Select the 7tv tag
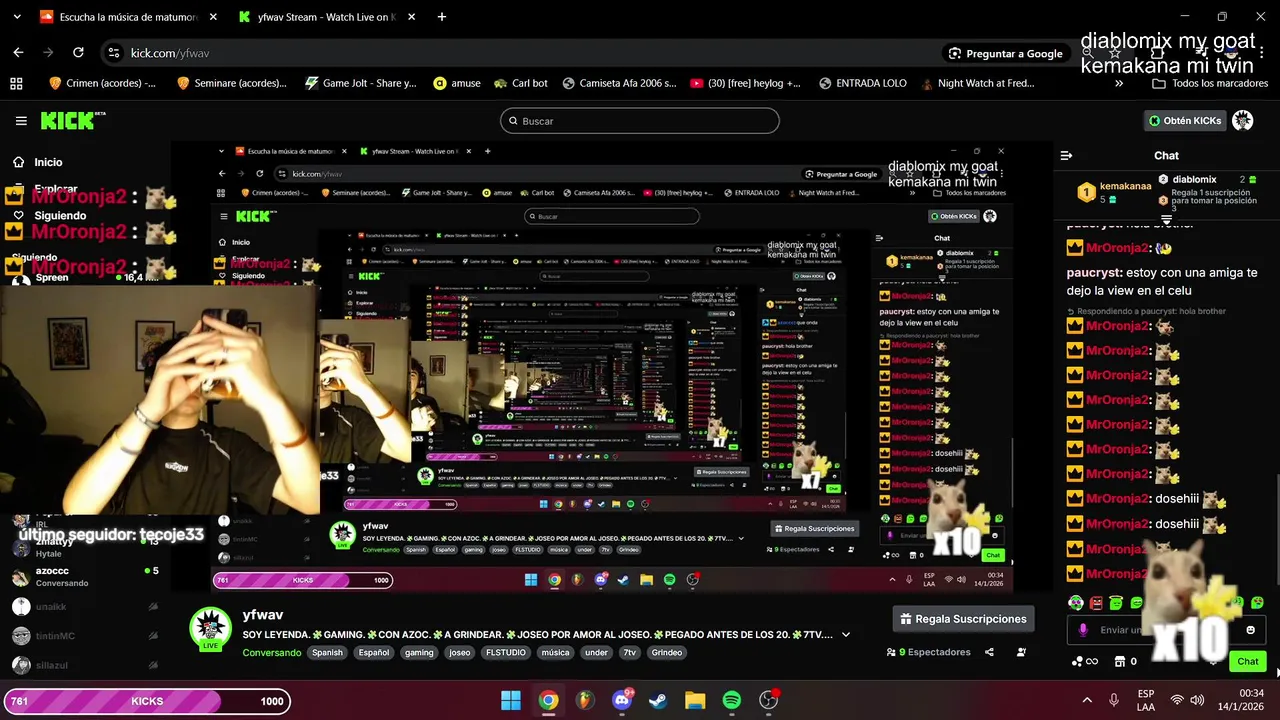 coord(630,653)
